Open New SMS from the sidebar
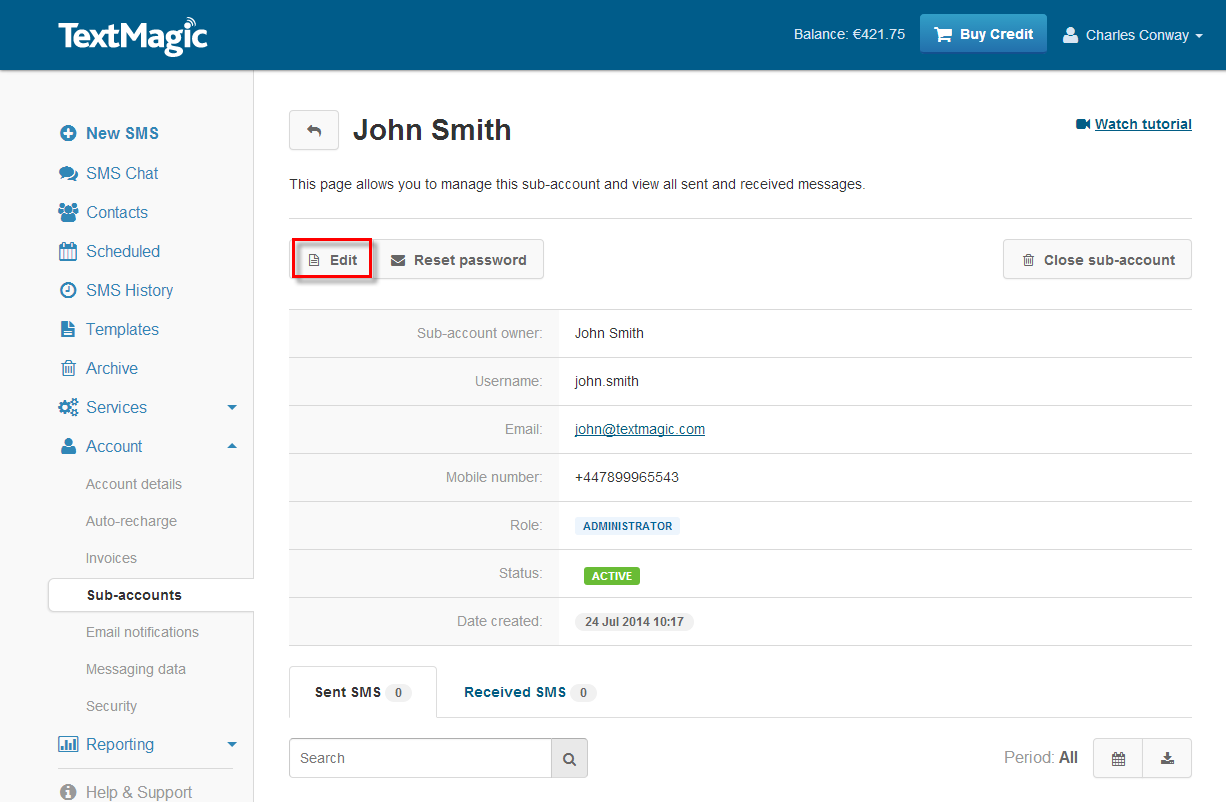The width and height of the screenshot is (1226, 802). pyautogui.click(x=121, y=133)
